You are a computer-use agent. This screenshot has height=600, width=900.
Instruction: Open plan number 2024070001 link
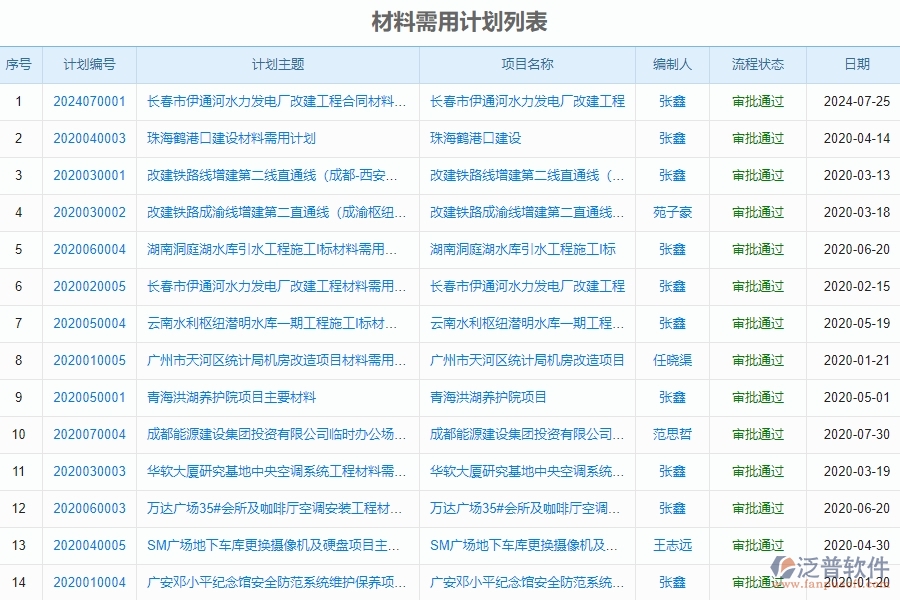coord(88,101)
